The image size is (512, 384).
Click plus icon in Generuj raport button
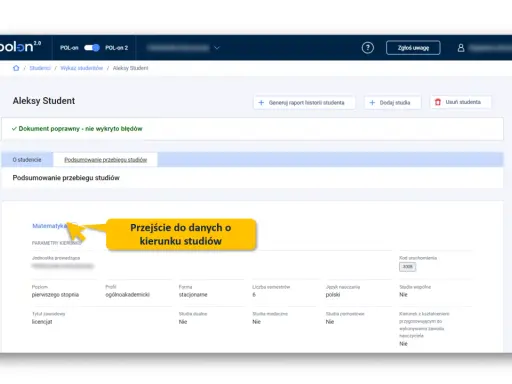tap(261, 103)
